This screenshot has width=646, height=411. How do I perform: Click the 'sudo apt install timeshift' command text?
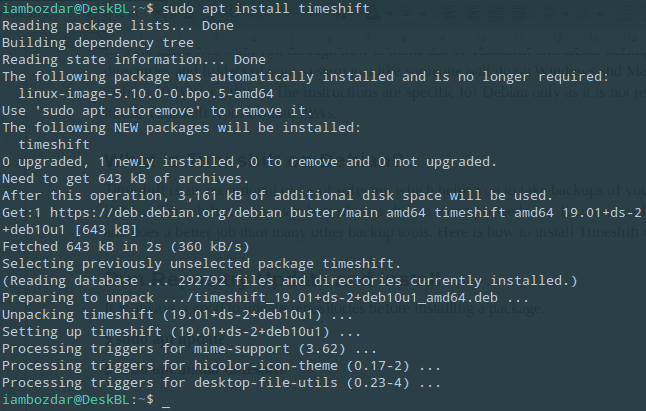point(266,9)
